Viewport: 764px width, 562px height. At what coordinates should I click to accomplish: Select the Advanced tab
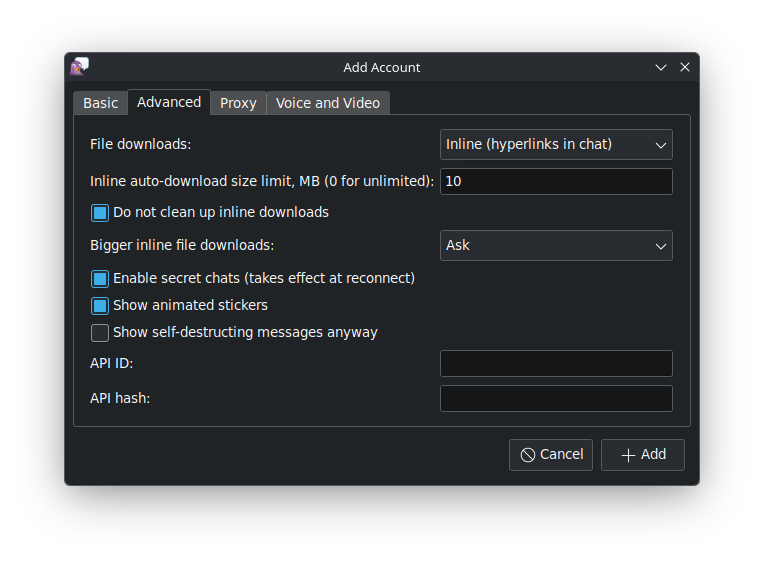[169, 102]
